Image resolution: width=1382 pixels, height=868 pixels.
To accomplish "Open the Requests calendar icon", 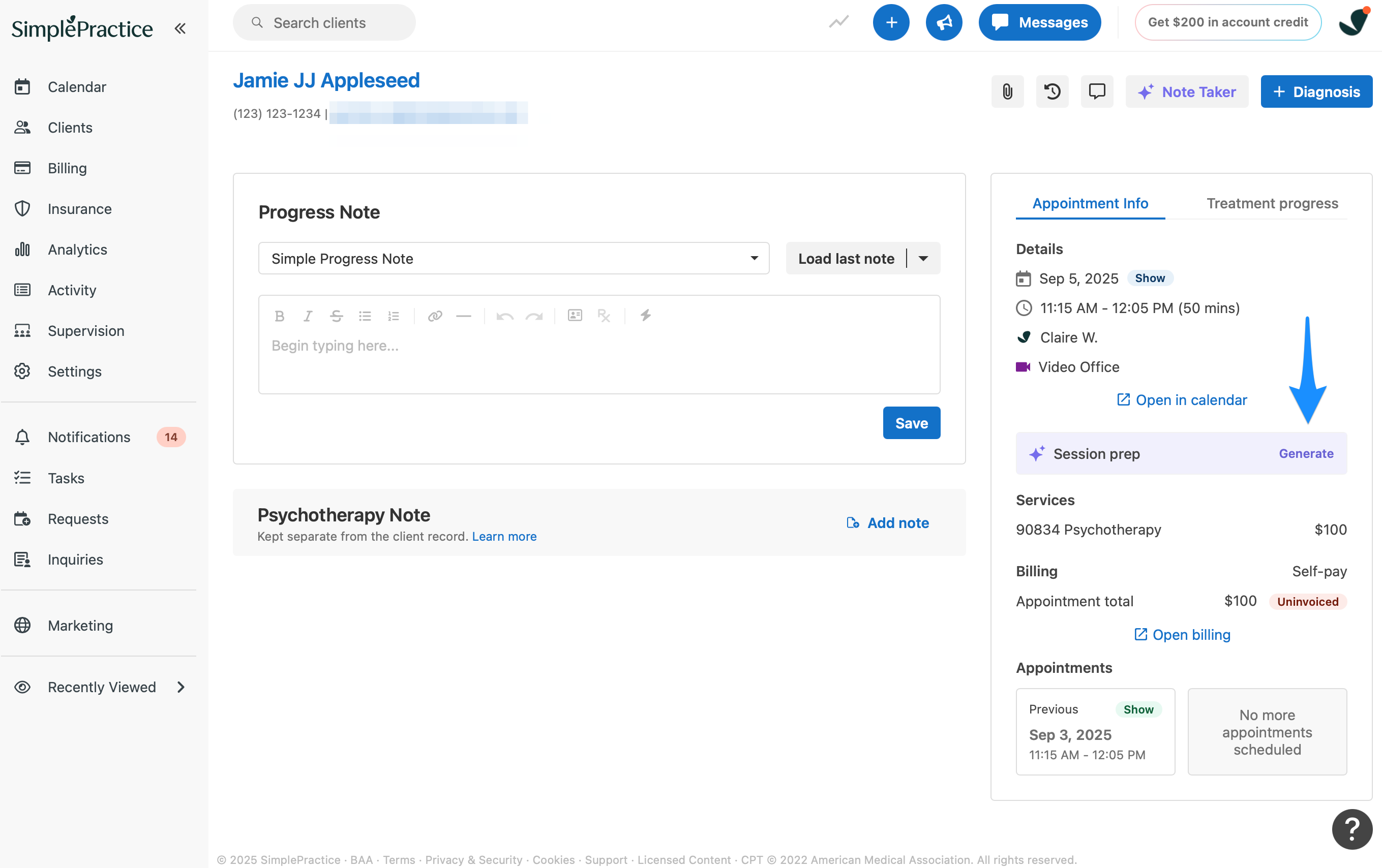I will tap(22, 519).
